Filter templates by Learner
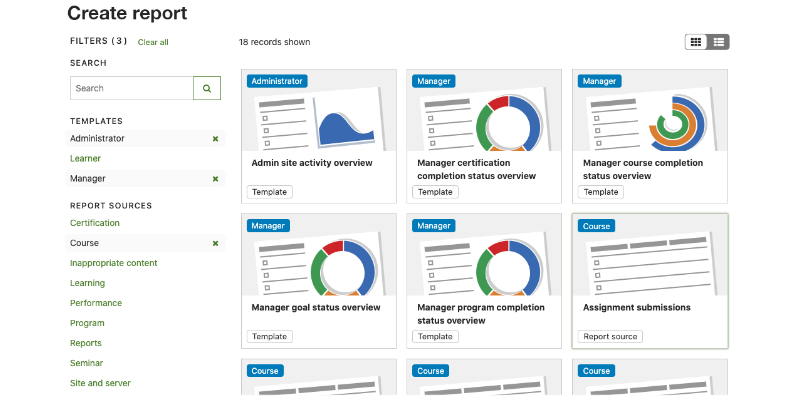 pyautogui.click(x=85, y=159)
